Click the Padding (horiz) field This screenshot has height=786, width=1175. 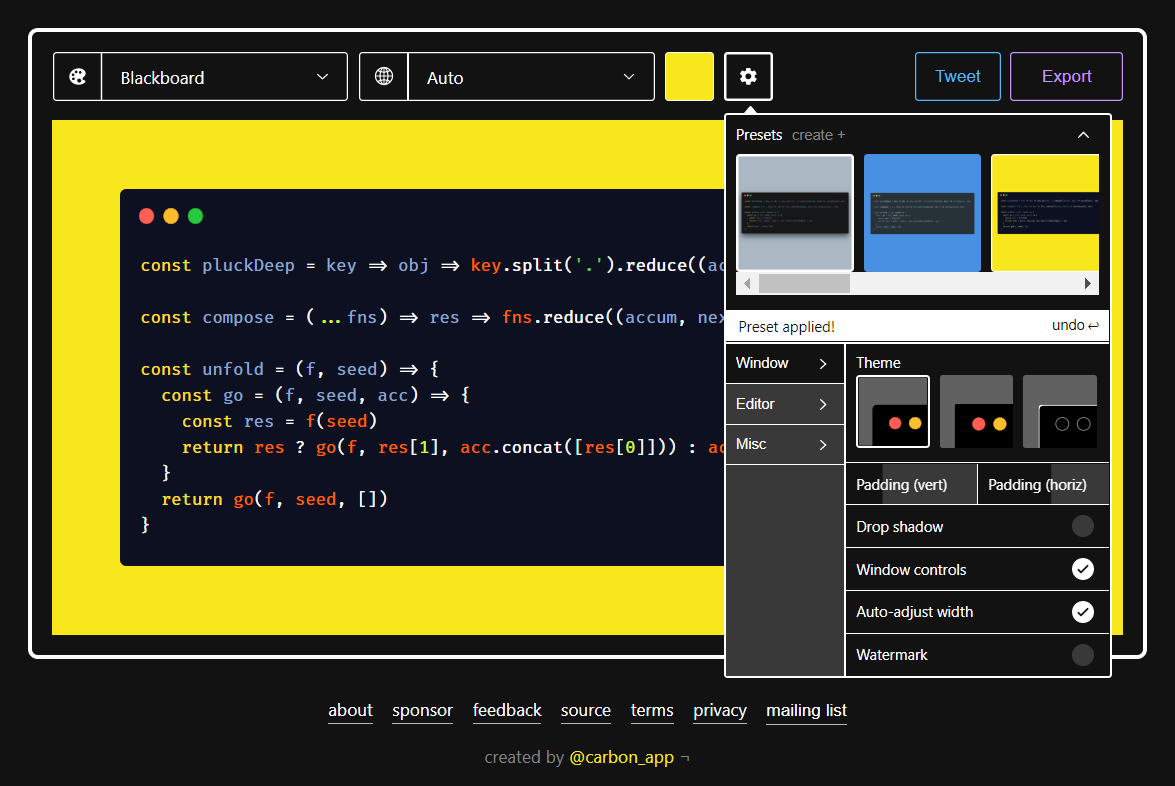pyautogui.click(x=1043, y=485)
